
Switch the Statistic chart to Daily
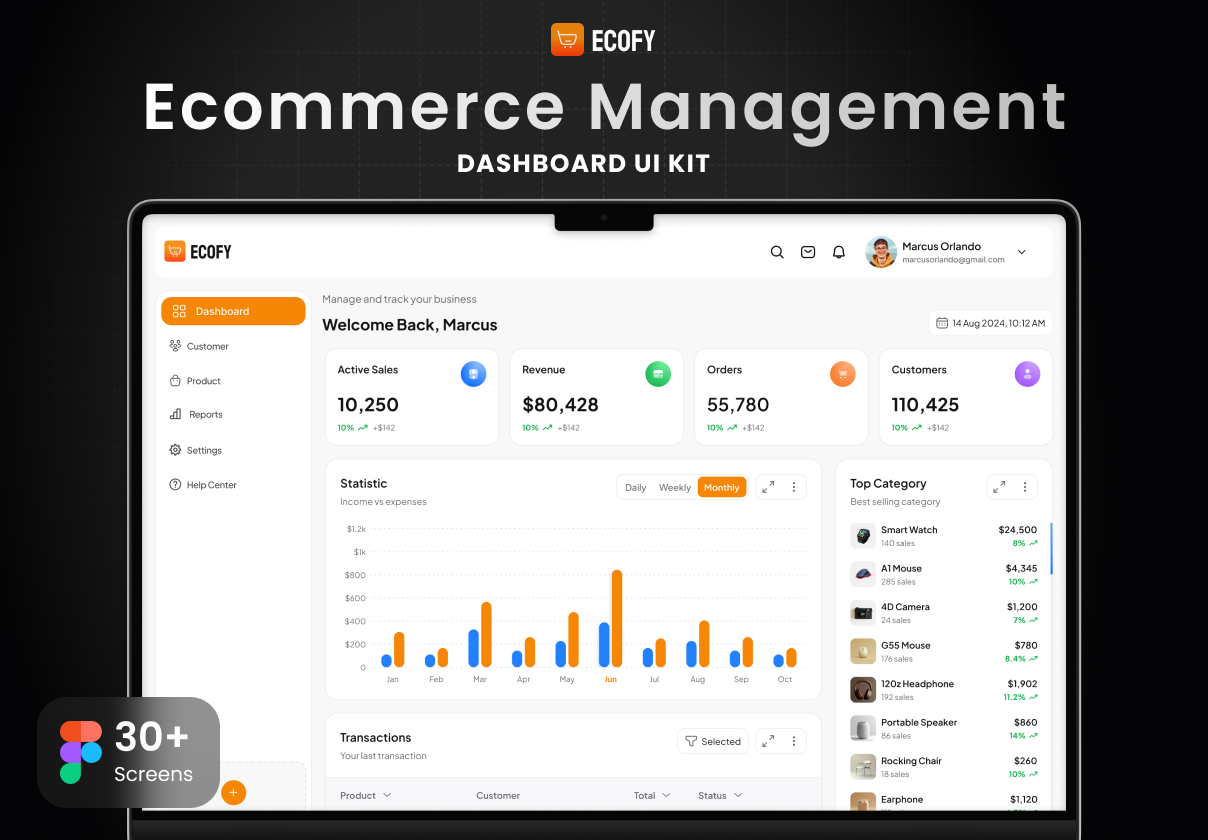636,487
